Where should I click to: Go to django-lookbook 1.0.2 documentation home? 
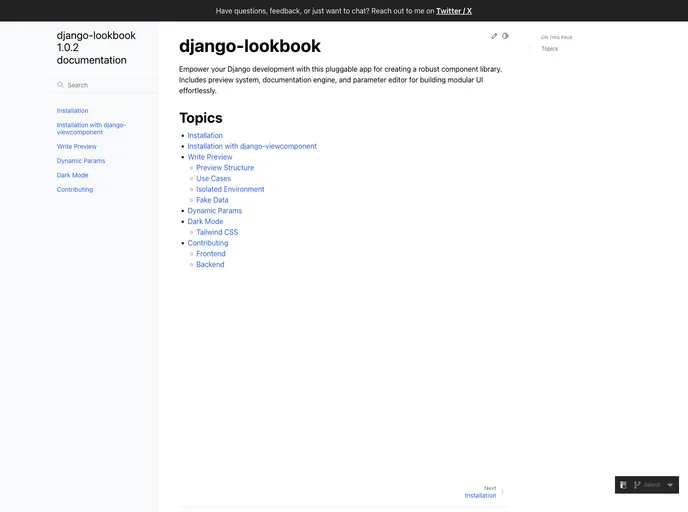96,48
